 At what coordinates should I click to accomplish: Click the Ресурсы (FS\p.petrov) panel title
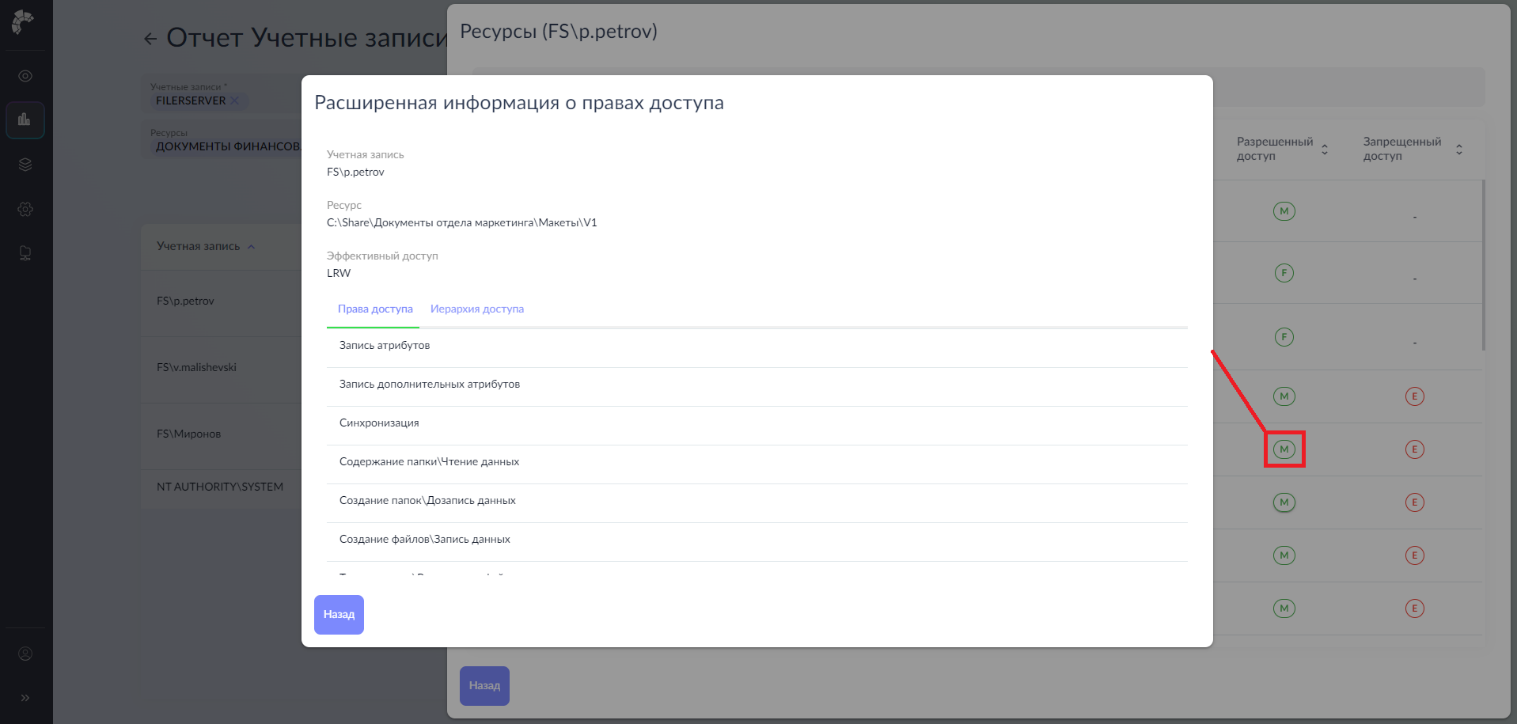click(558, 32)
